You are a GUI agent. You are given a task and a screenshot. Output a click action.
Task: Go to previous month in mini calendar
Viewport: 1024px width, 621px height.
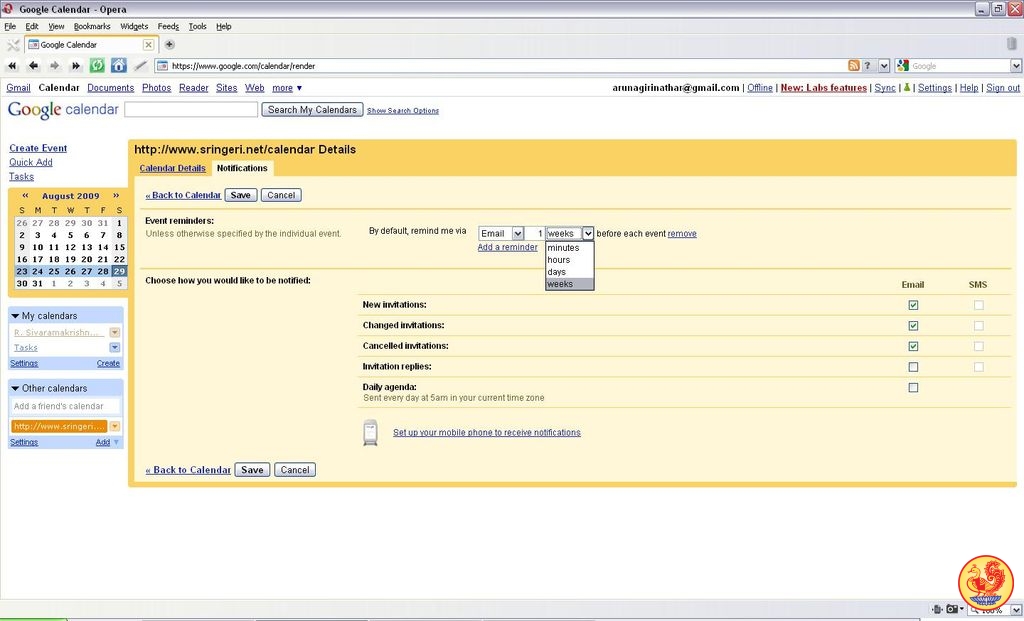click(x=25, y=195)
